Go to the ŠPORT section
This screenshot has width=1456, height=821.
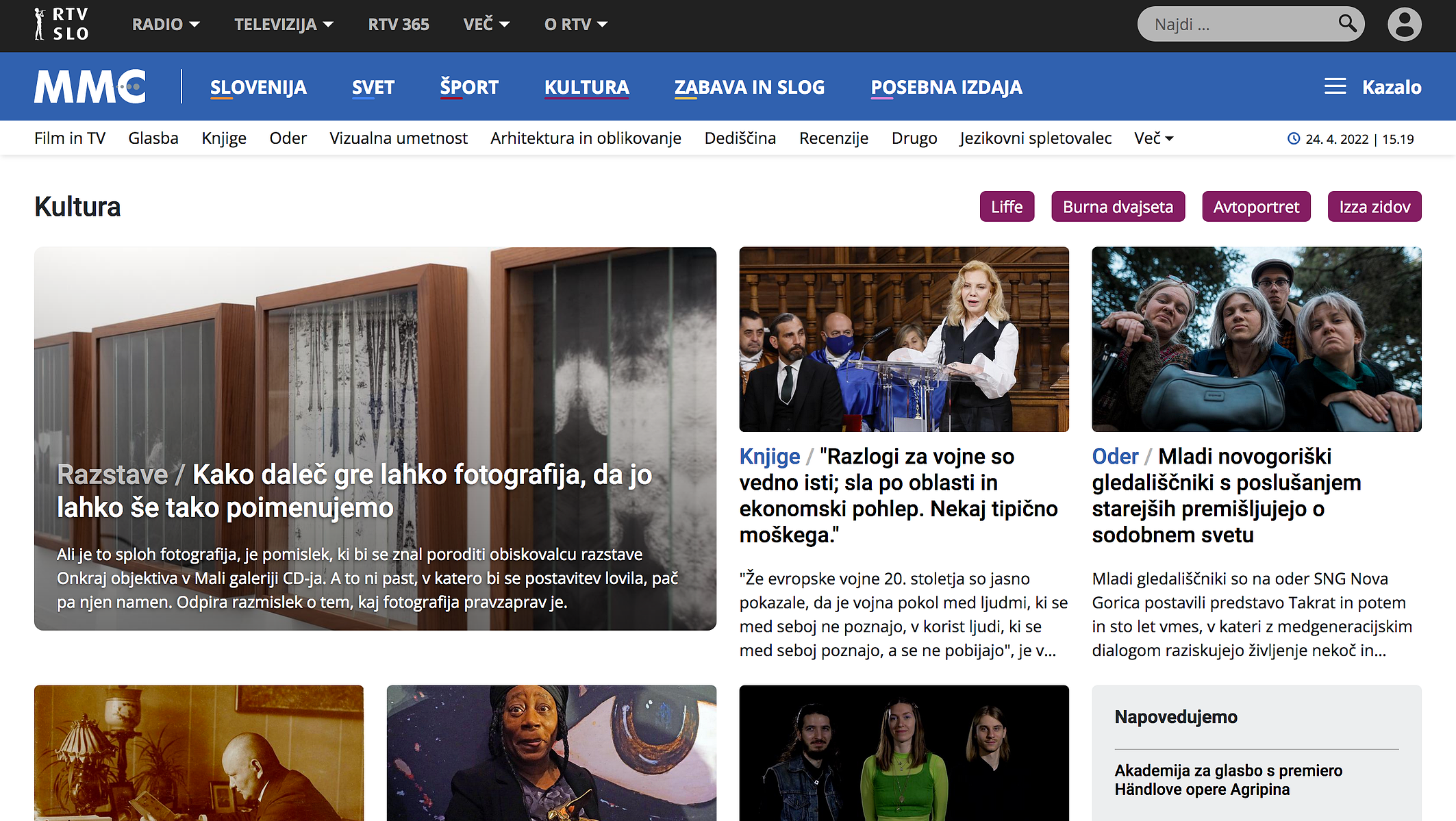[x=469, y=87]
